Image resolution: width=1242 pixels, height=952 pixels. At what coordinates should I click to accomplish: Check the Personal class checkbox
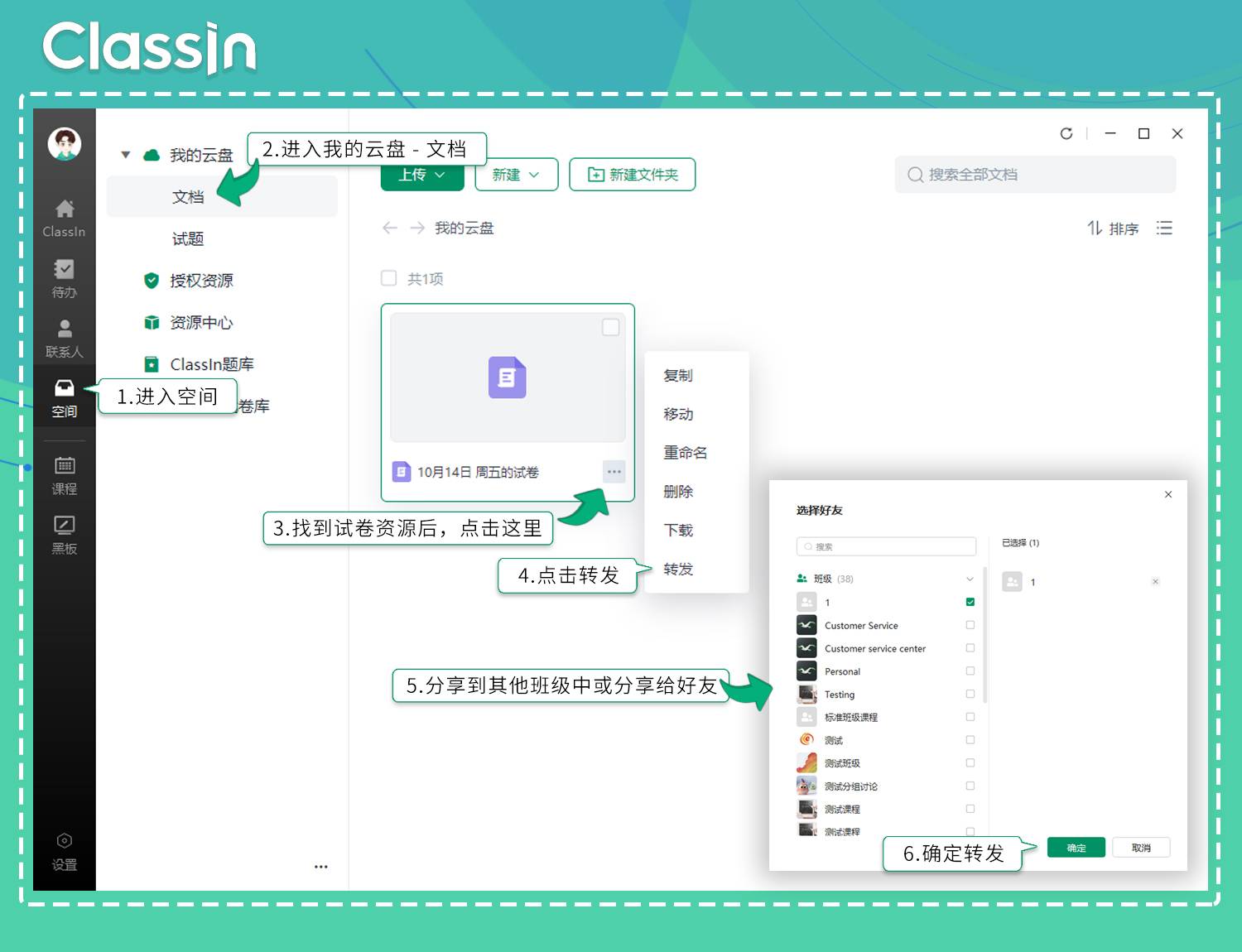(970, 671)
